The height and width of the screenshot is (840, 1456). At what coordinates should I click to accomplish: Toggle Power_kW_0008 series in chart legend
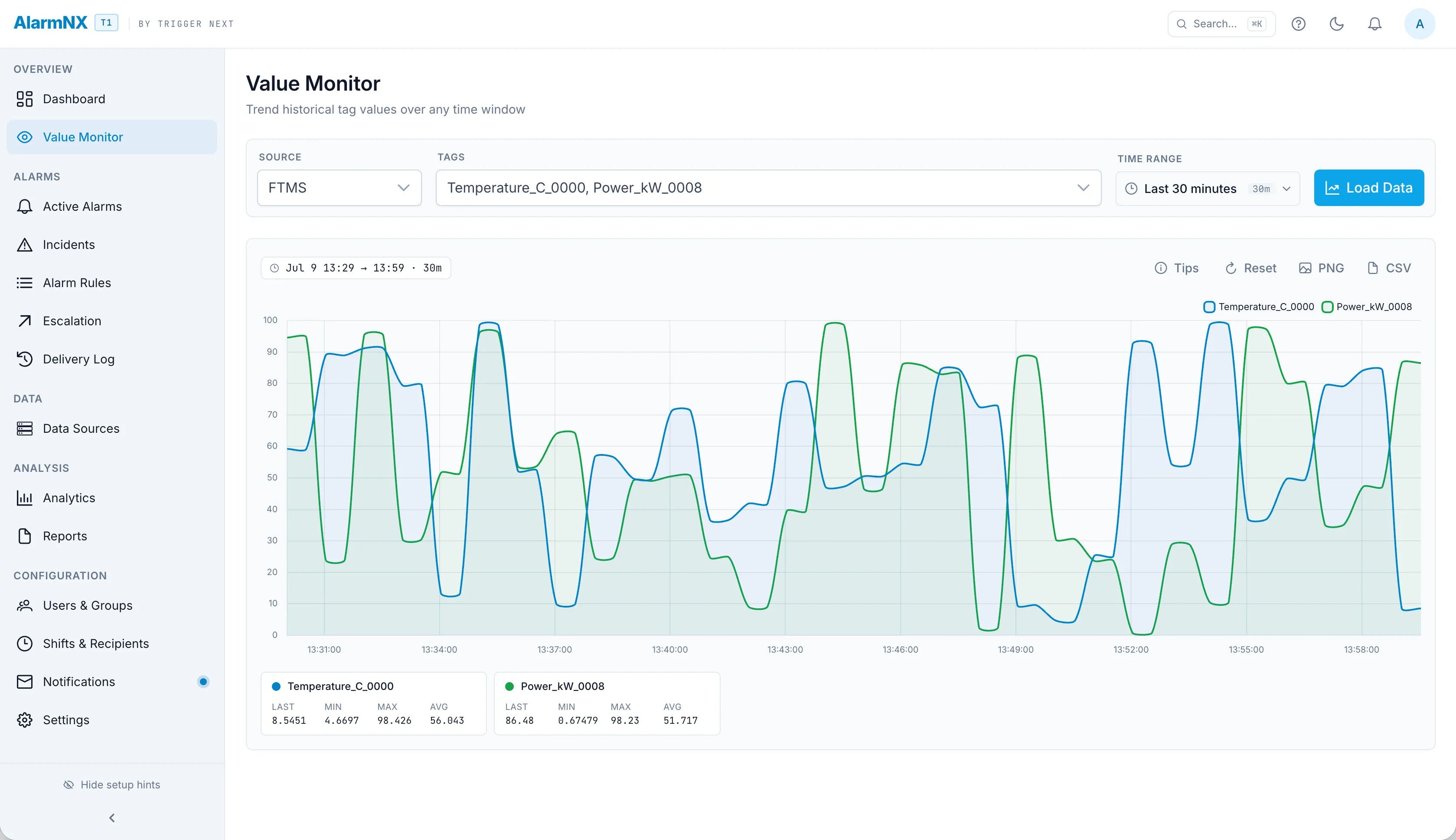pyautogui.click(x=1367, y=306)
